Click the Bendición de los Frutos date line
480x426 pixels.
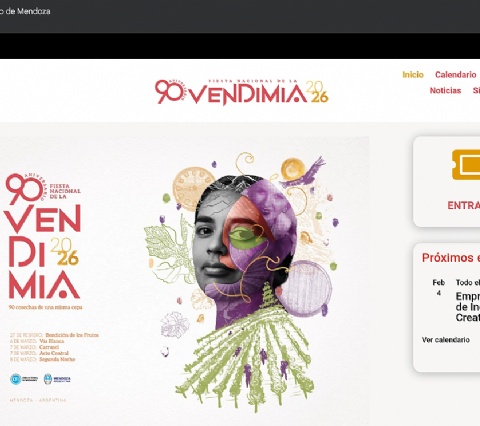pyautogui.click(x=54, y=335)
